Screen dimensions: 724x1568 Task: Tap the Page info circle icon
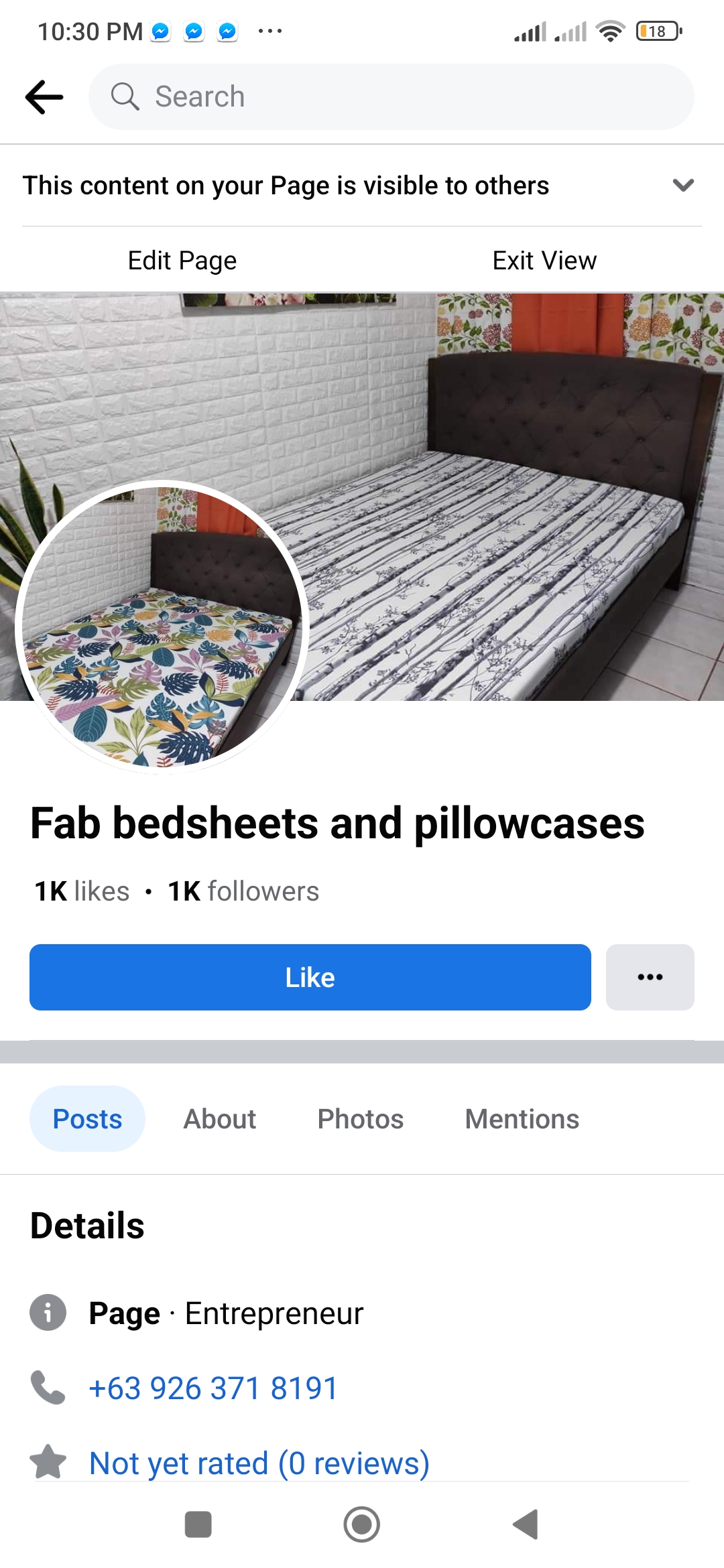(48, 1312)
